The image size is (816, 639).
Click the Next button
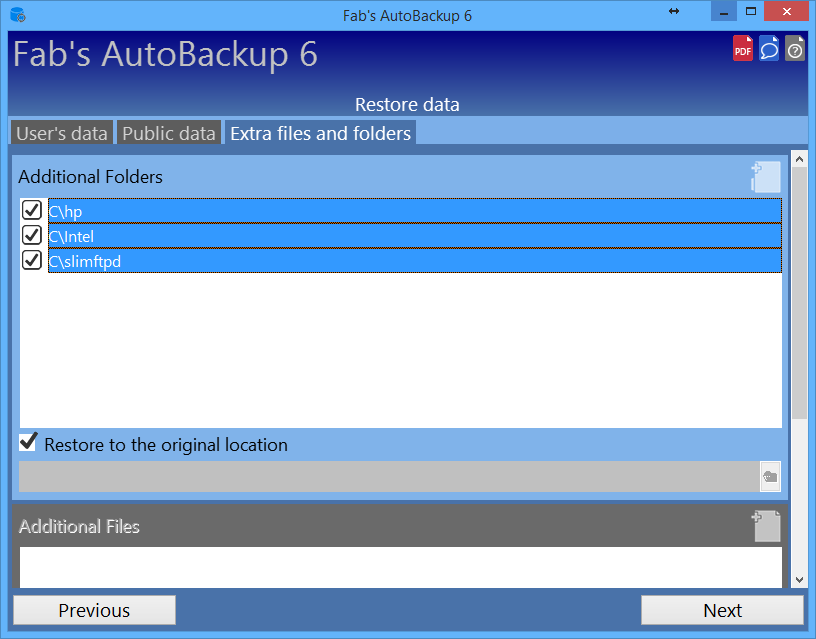click(722, 610)
